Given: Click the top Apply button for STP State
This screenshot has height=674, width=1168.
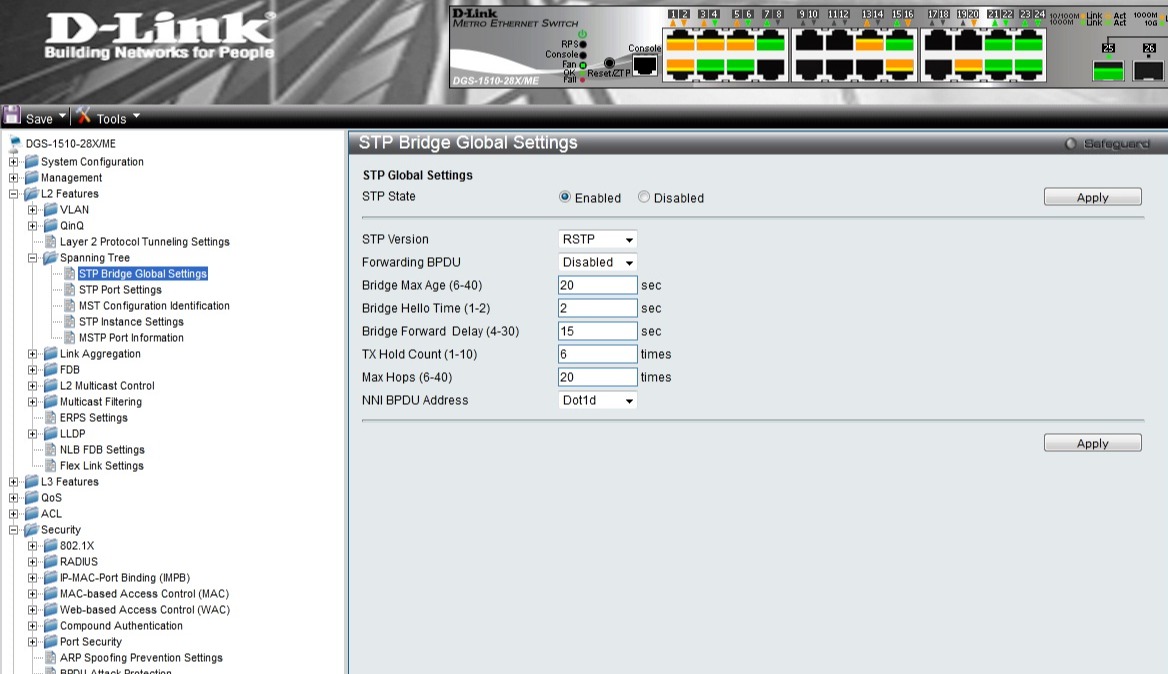Looking at the screenshot, I should [1092, 198].
